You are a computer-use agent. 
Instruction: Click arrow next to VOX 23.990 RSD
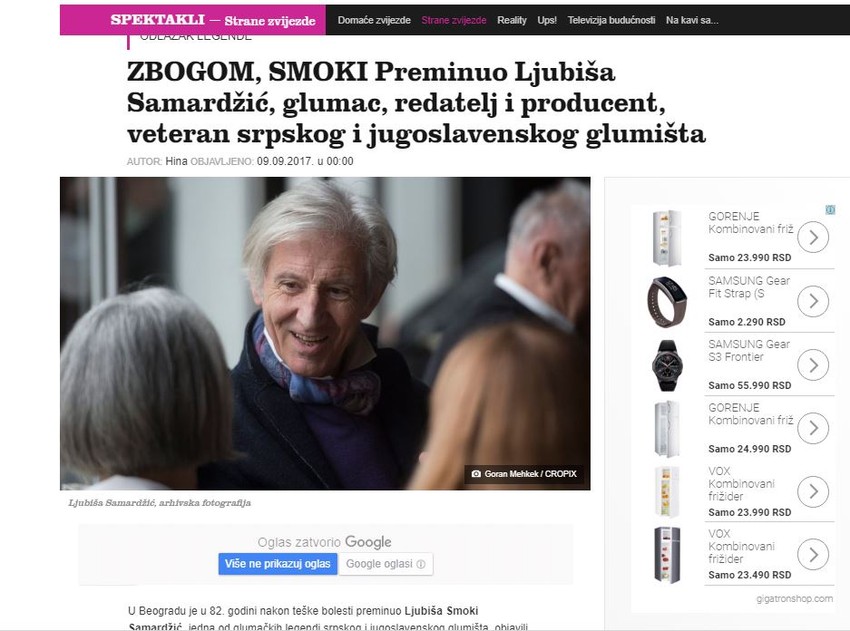coord(813,492)
